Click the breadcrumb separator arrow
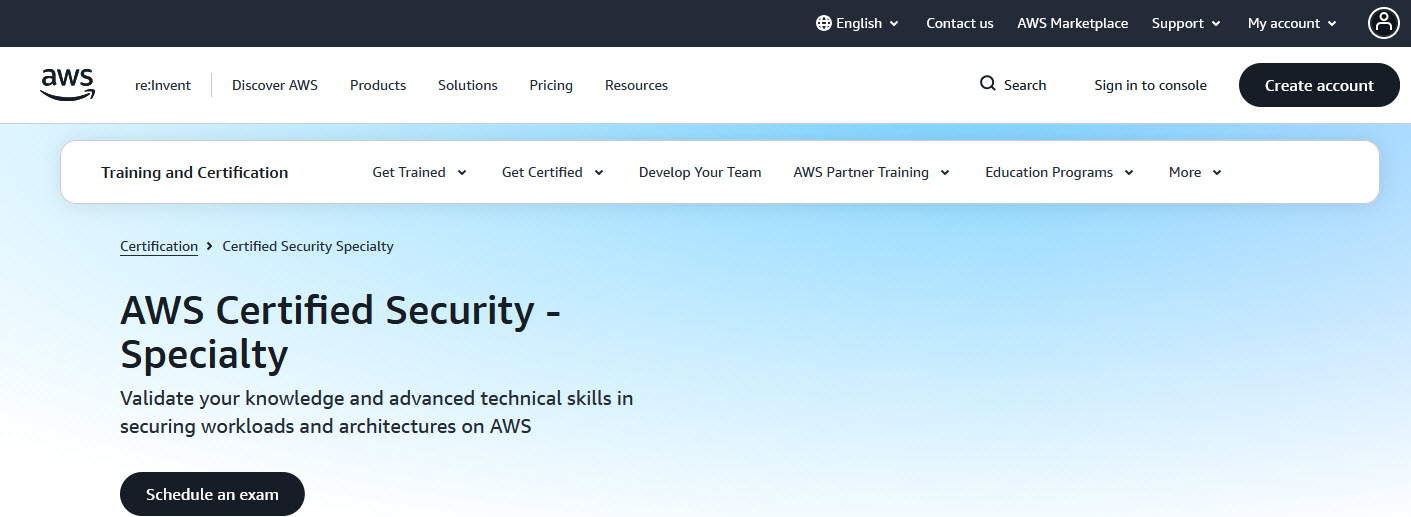 210,246
